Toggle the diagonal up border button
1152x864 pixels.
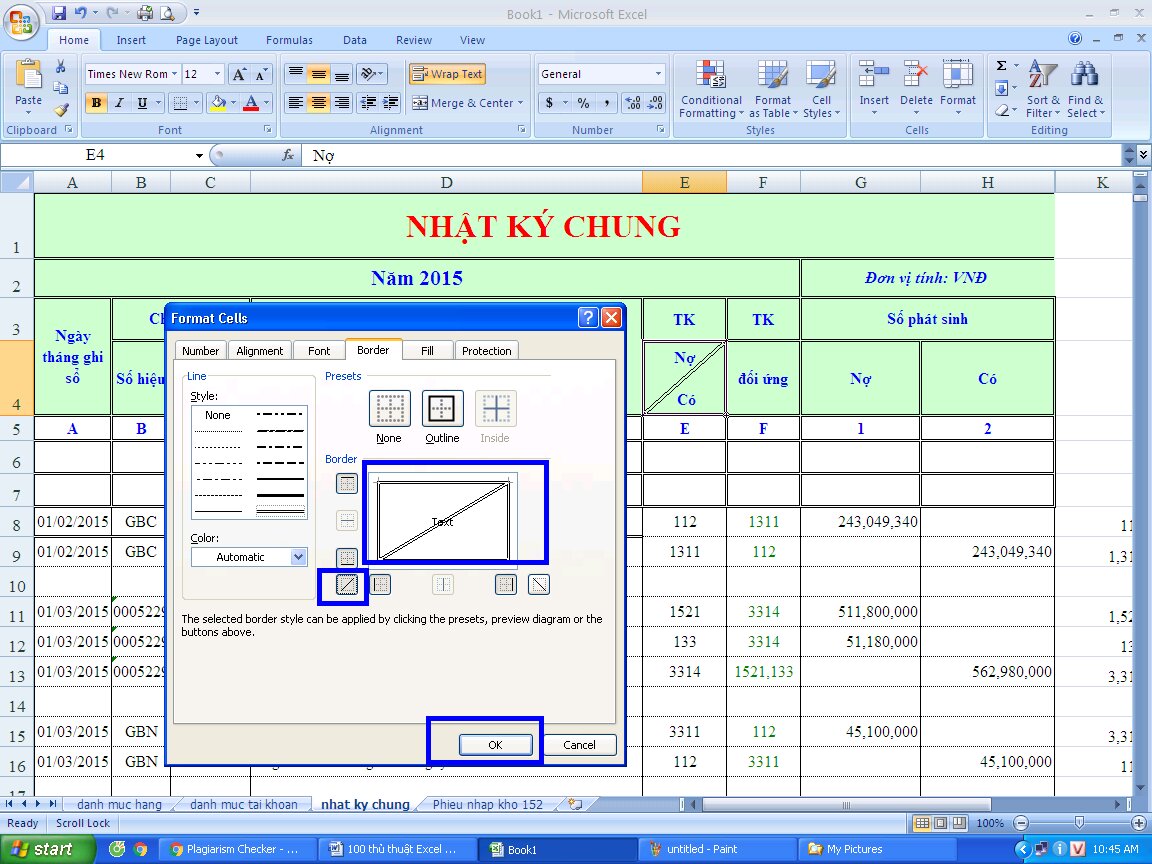[345, 584]
